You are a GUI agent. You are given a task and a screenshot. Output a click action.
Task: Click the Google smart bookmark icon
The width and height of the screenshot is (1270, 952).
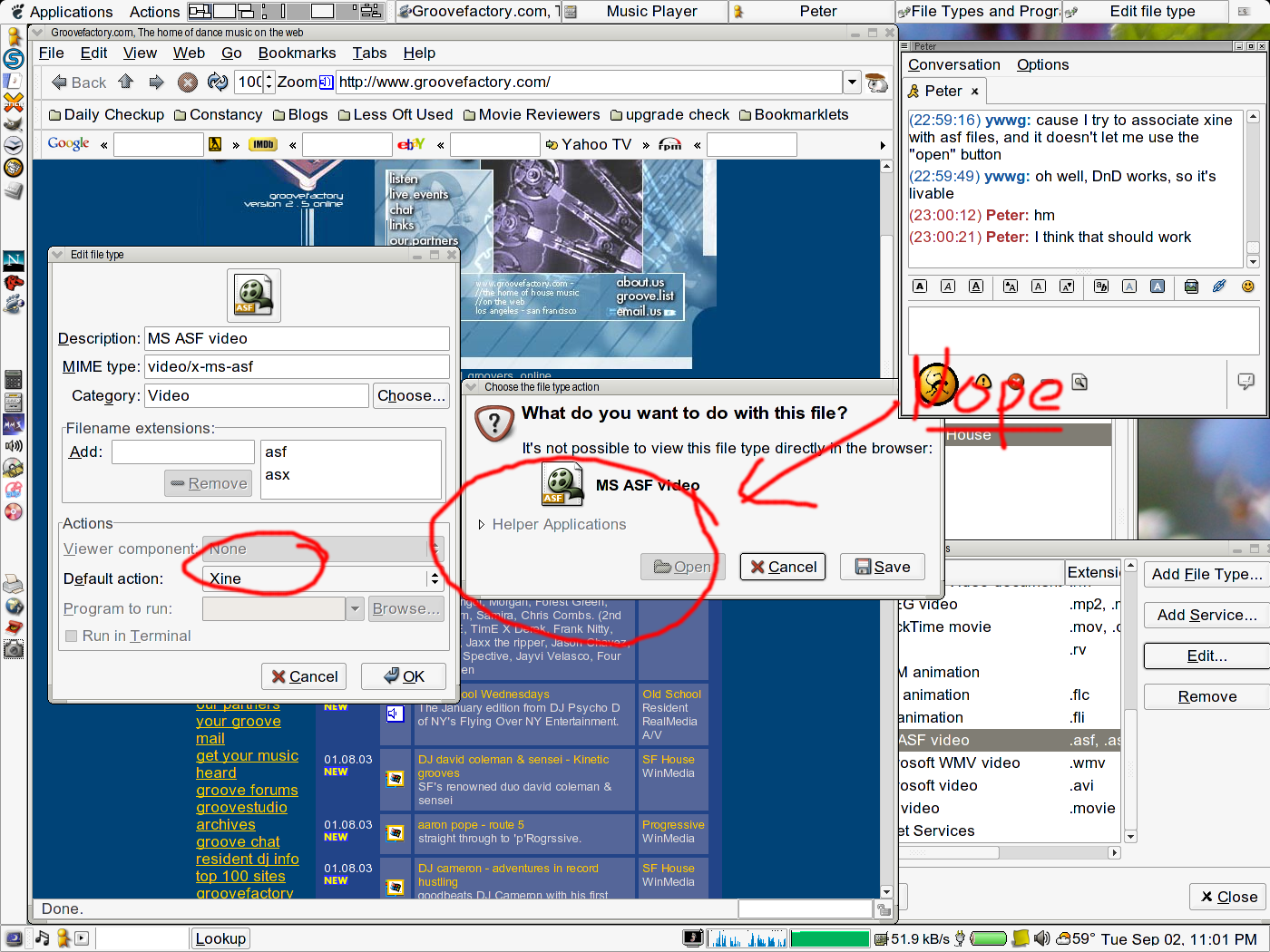[x=69, y=144]
